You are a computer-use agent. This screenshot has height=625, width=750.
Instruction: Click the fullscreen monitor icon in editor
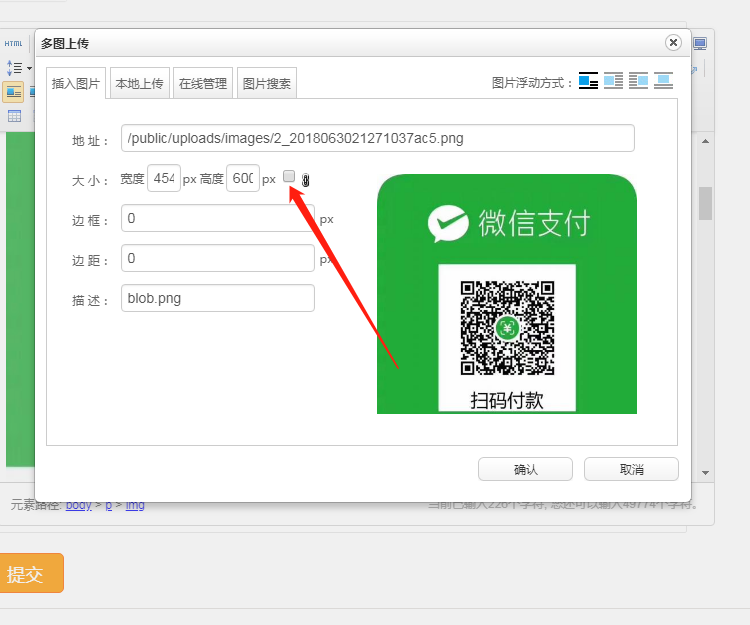click(x=700, y=44)
